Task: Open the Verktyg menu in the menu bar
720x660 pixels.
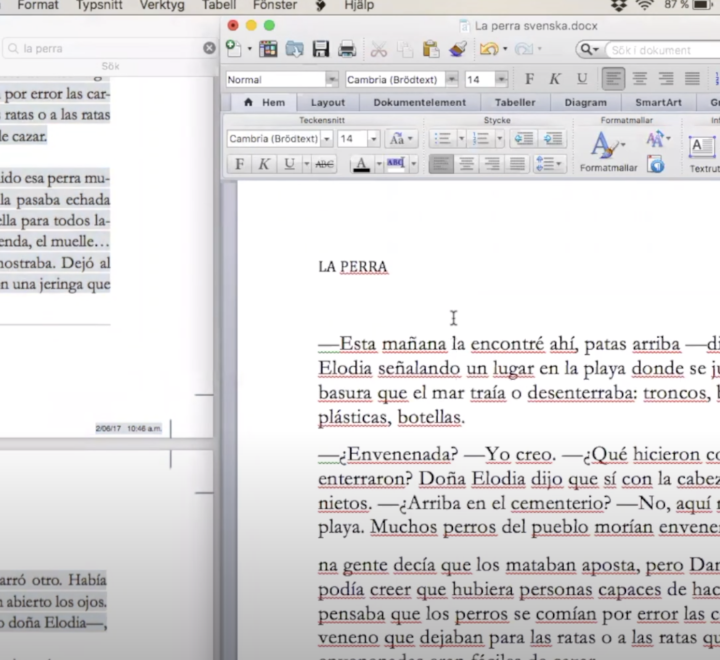Action: click(162, 6)
